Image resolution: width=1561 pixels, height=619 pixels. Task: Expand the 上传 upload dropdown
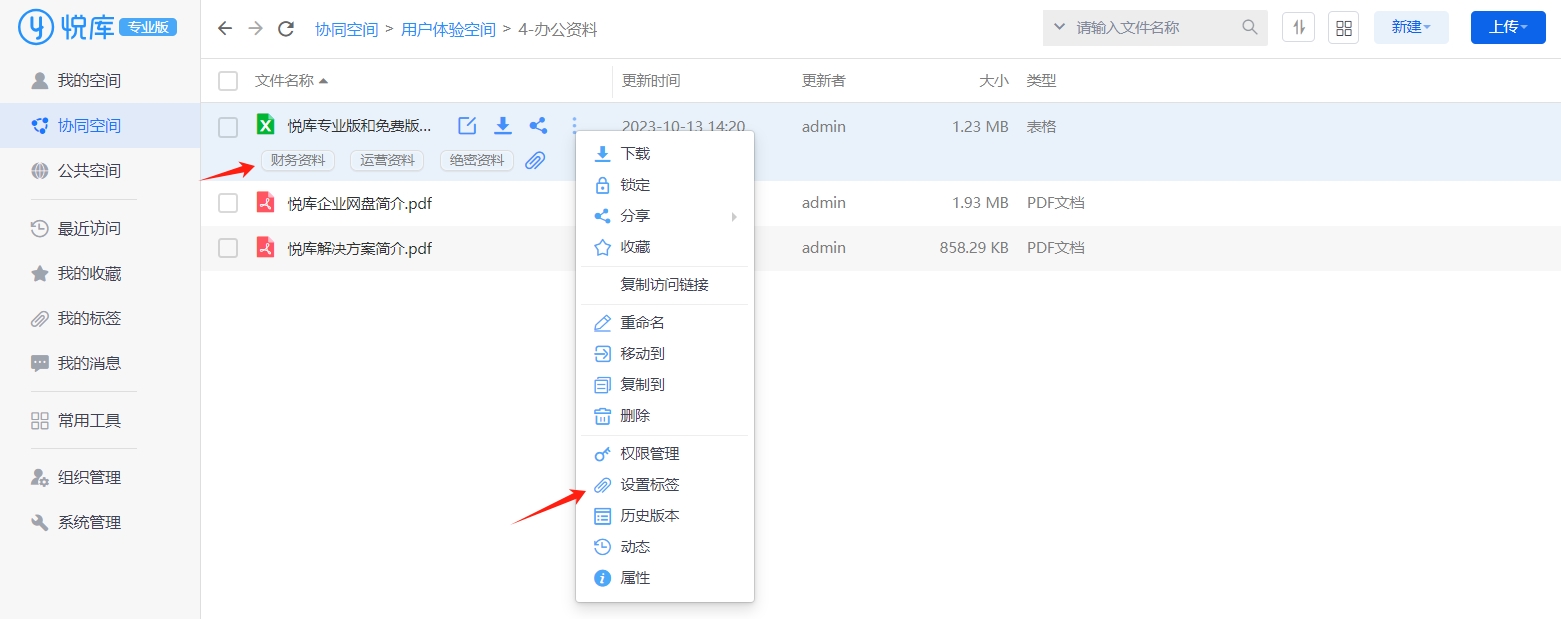pyautogui.click(x=1507, y=28)
